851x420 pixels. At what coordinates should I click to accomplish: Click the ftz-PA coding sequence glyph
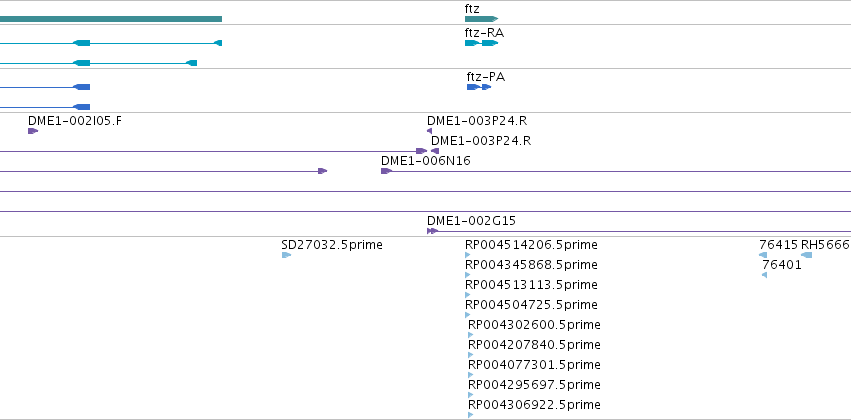pos(479,87)
